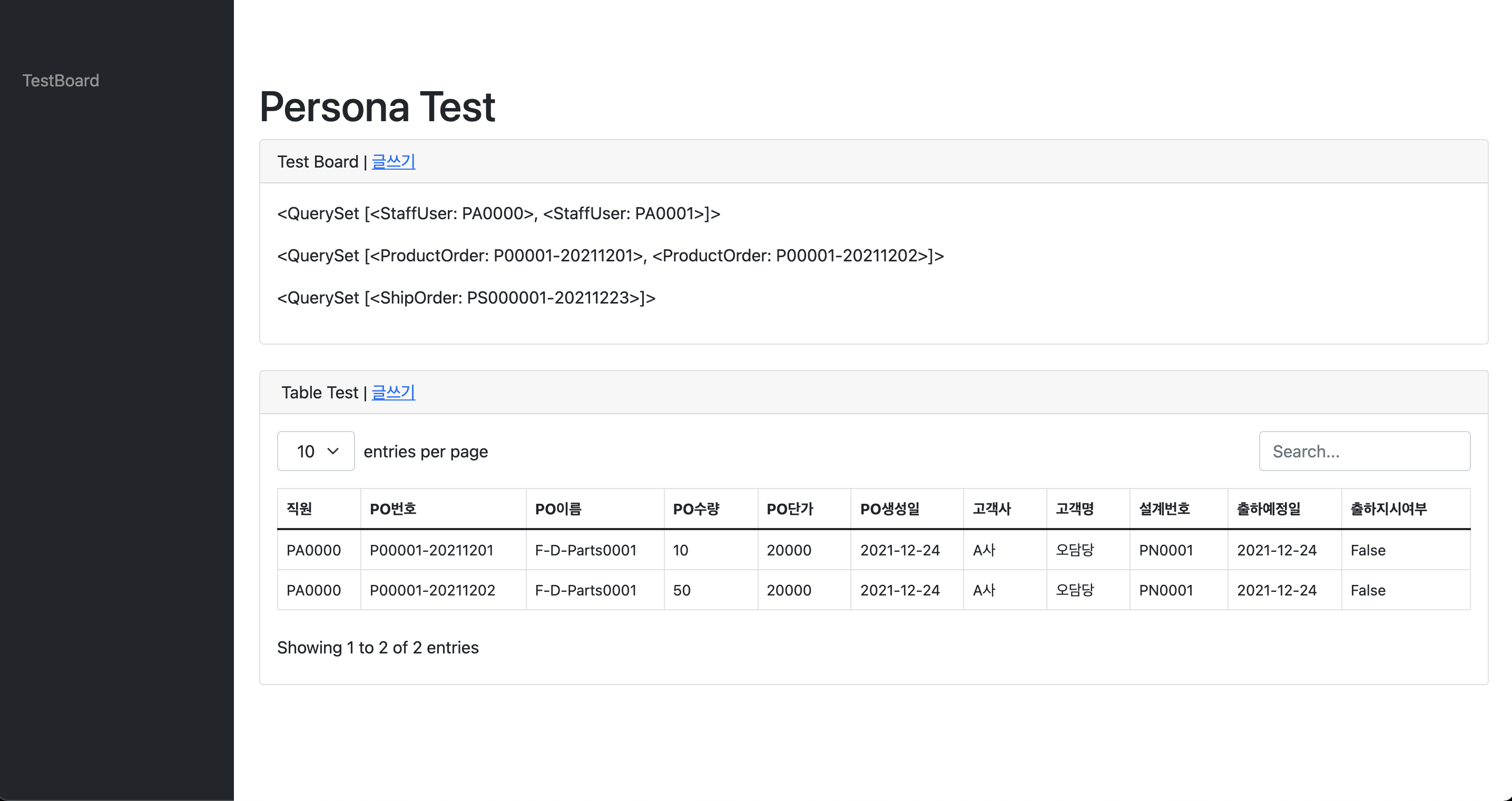
Task: Open the entries per page dropdown
Action: click(316, 451)
